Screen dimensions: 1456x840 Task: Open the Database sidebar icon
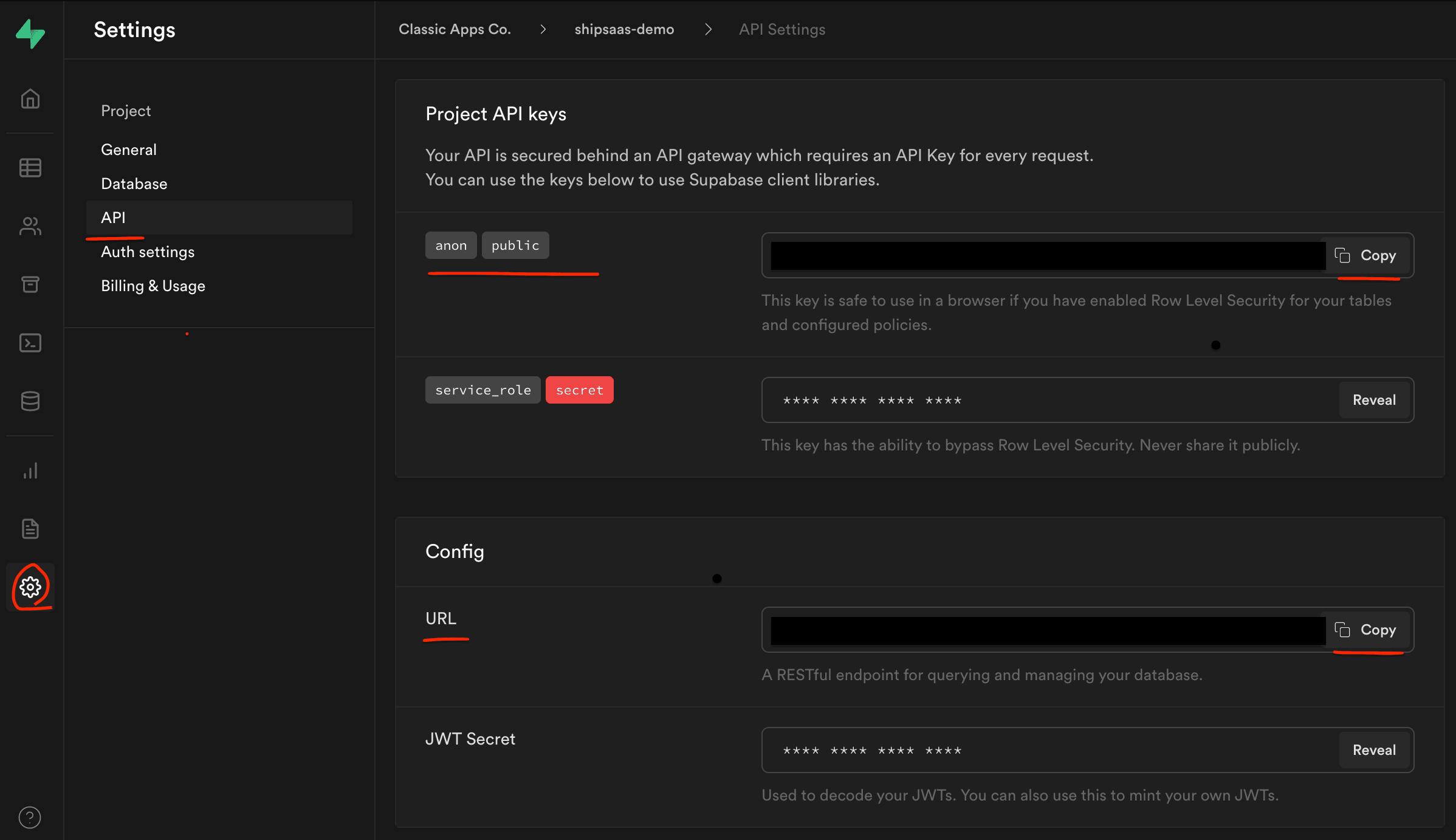[x=30, y=401]
